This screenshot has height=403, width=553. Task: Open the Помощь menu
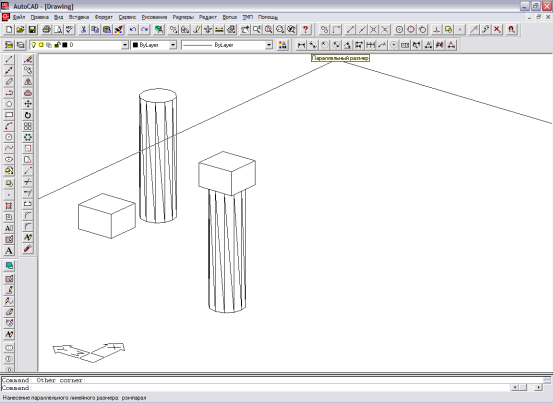point(268,17)
